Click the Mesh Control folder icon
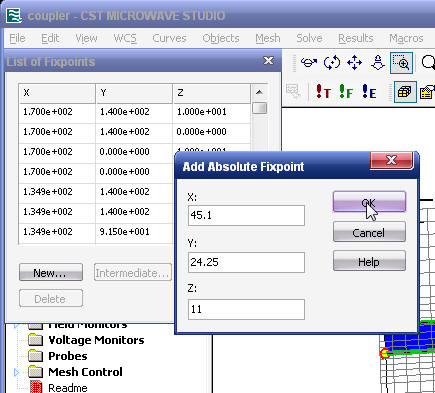 tap(36, 372)
